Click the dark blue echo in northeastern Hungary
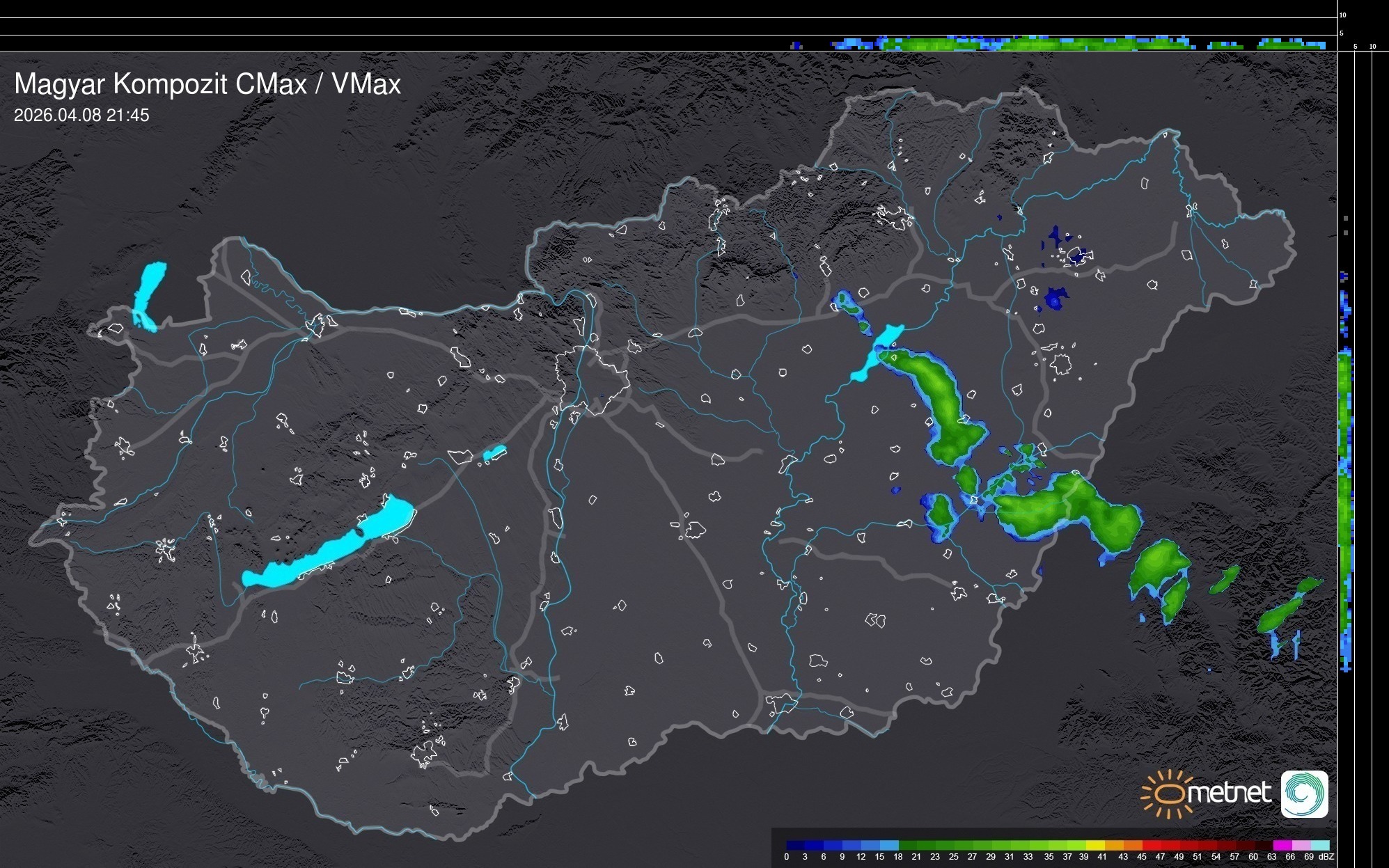 (x=1056, y=298)
